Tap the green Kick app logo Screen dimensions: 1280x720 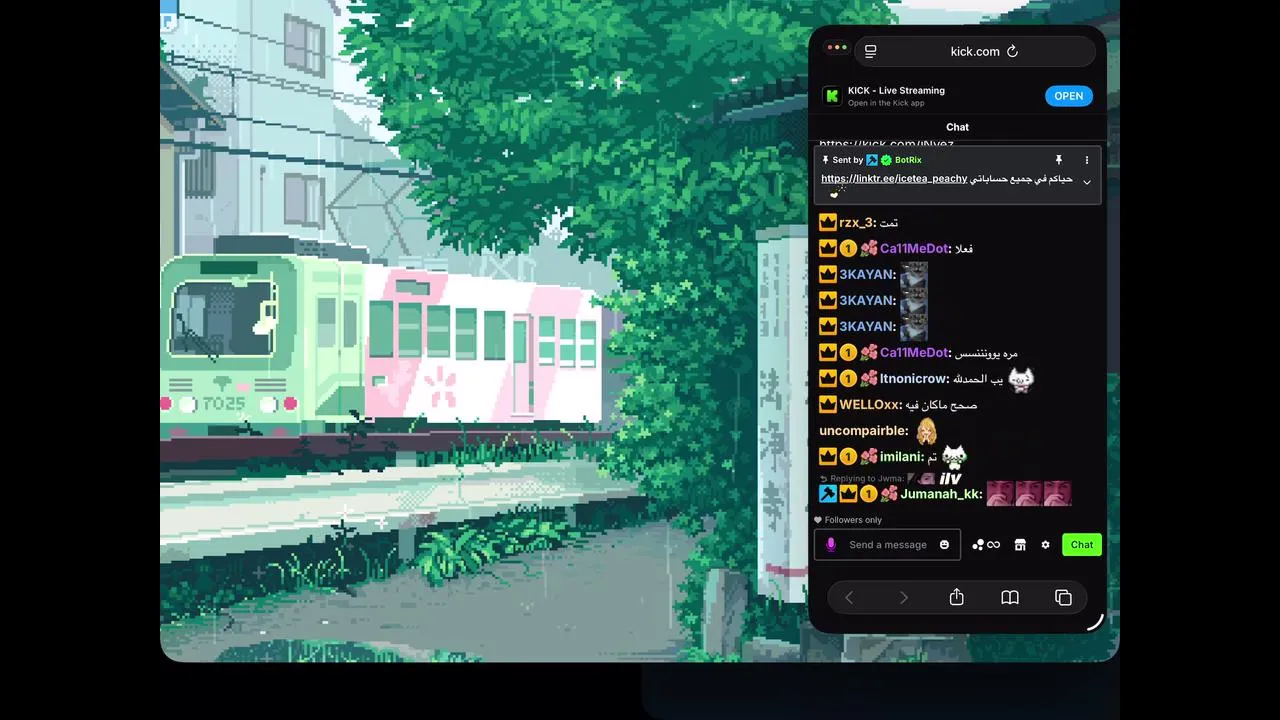pyautogui.click(x=832, y=96)
